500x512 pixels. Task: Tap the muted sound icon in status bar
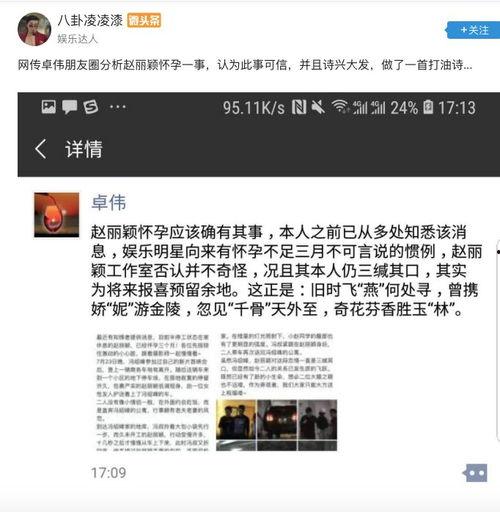(318, 107)
